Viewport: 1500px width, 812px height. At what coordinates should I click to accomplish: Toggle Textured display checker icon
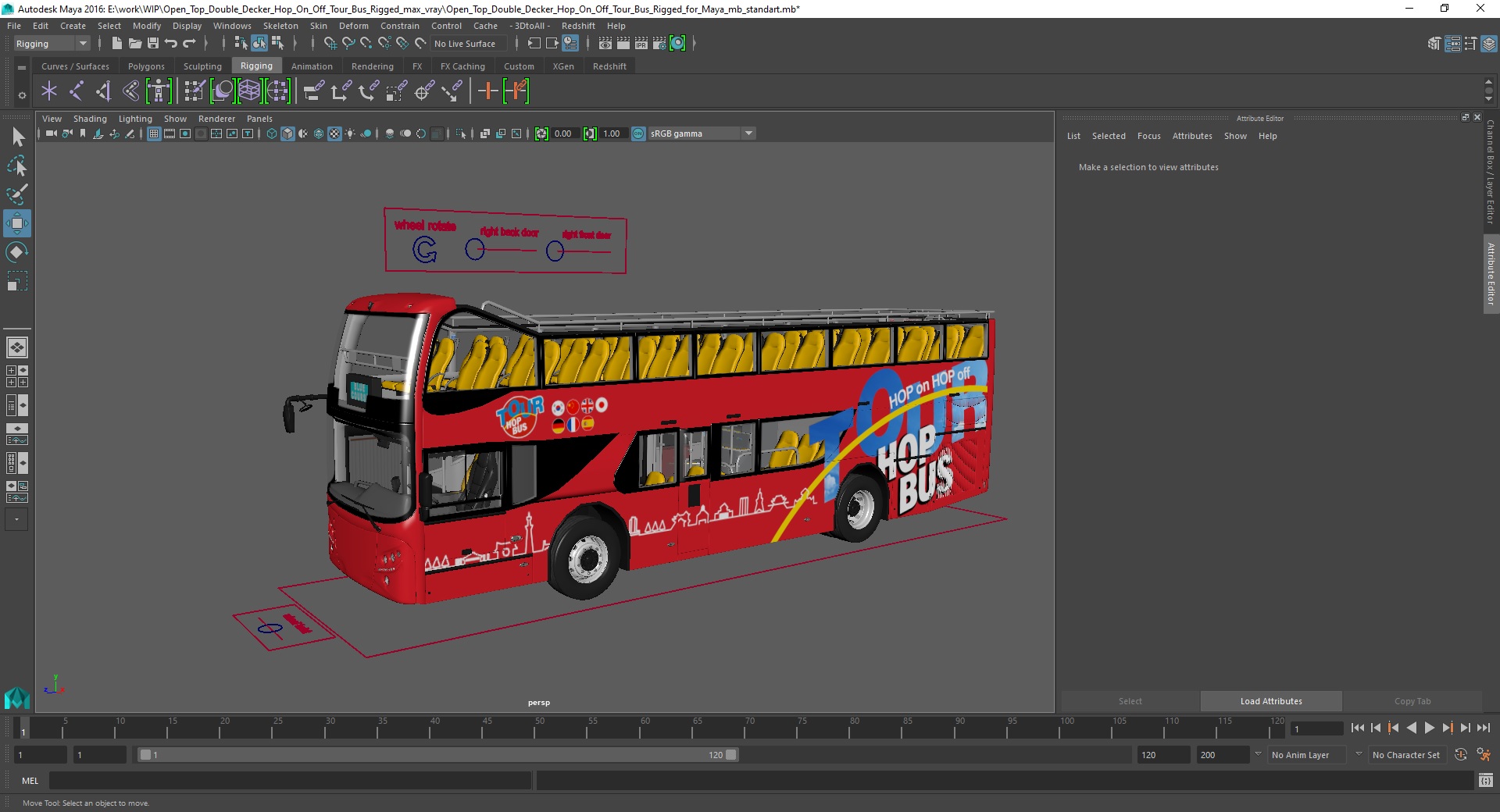(334, 134)
